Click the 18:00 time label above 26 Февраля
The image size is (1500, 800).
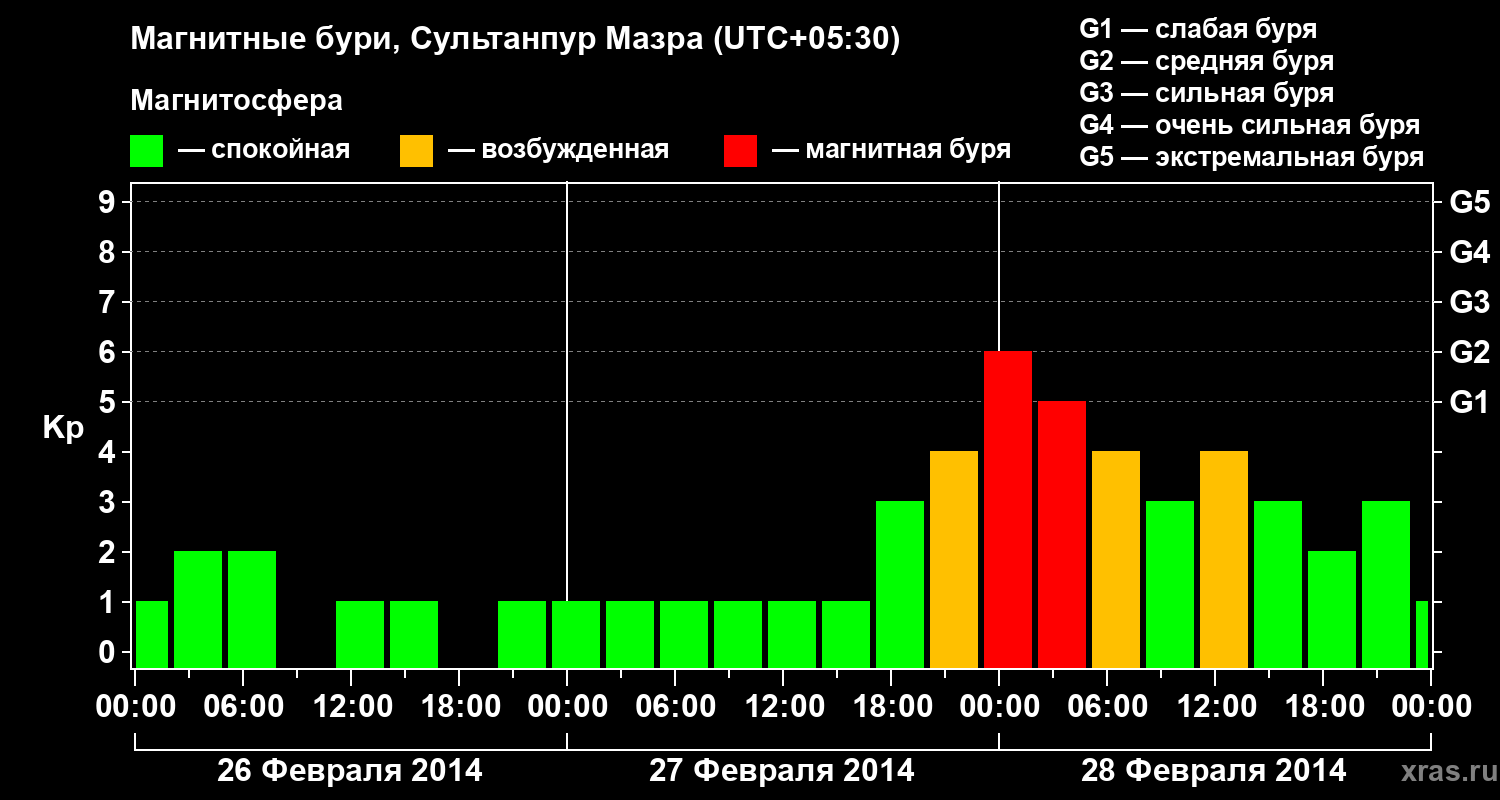[x=459, y=707]
